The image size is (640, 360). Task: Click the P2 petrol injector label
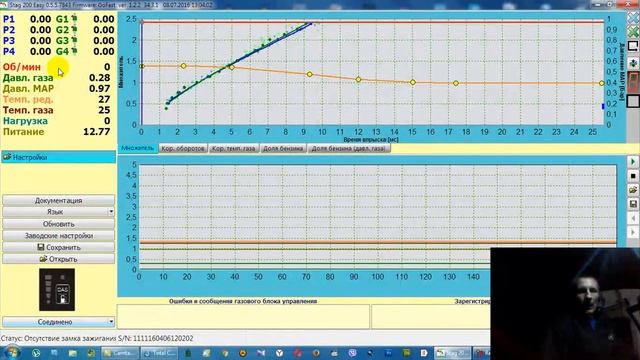click(9, 30)
